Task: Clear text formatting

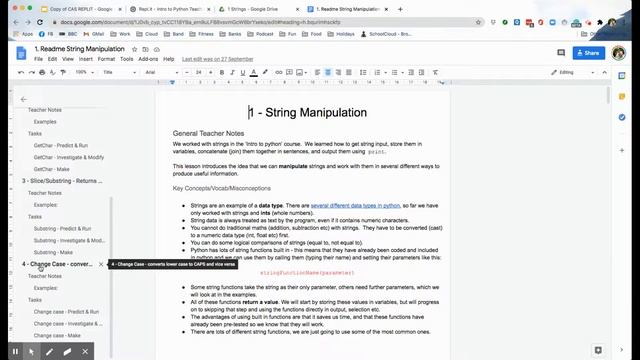Action: point(436,72)
